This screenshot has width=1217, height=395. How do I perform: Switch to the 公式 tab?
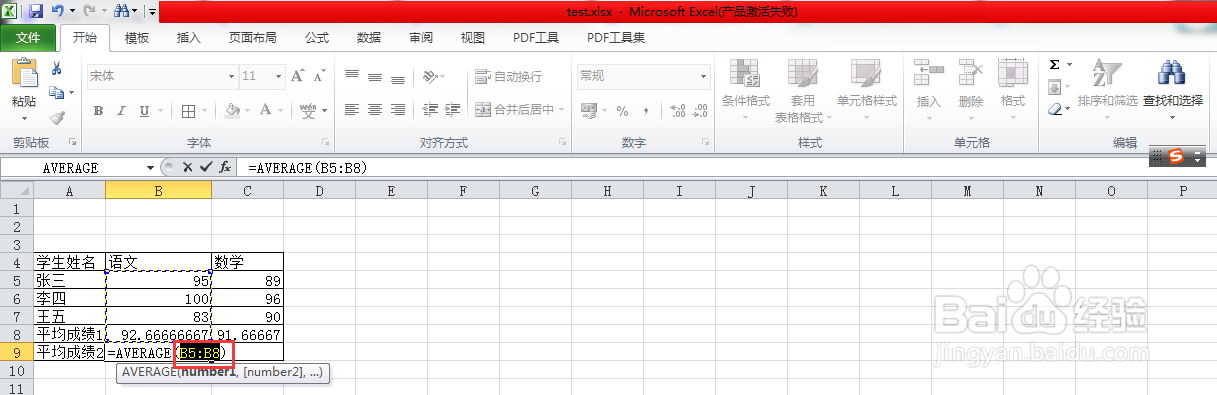317,38
